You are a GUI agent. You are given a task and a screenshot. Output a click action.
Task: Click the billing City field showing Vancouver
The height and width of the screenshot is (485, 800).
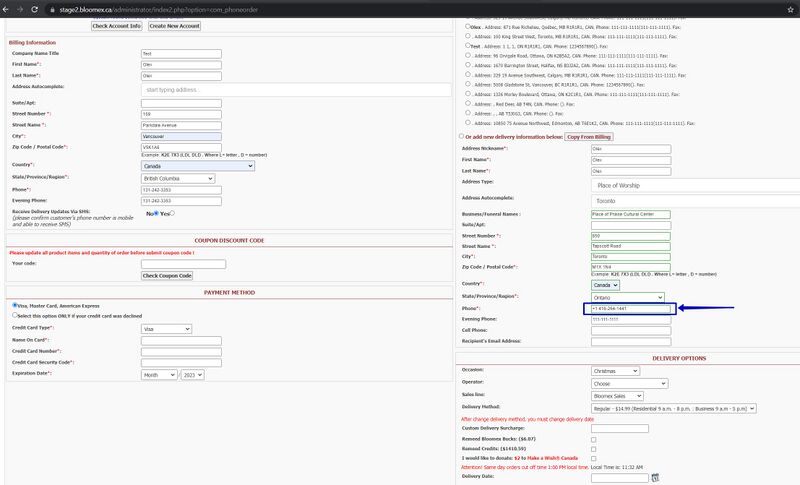pos(181,136)
